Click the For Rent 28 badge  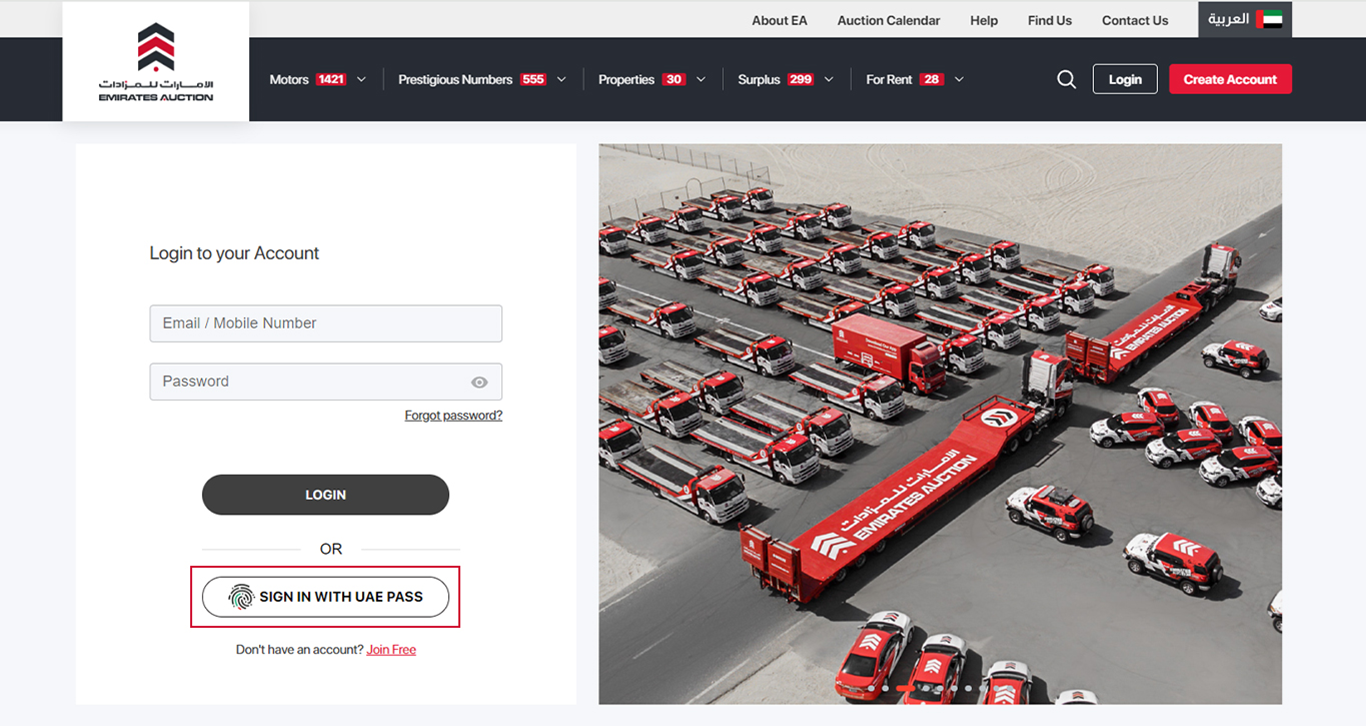(929, 78)
